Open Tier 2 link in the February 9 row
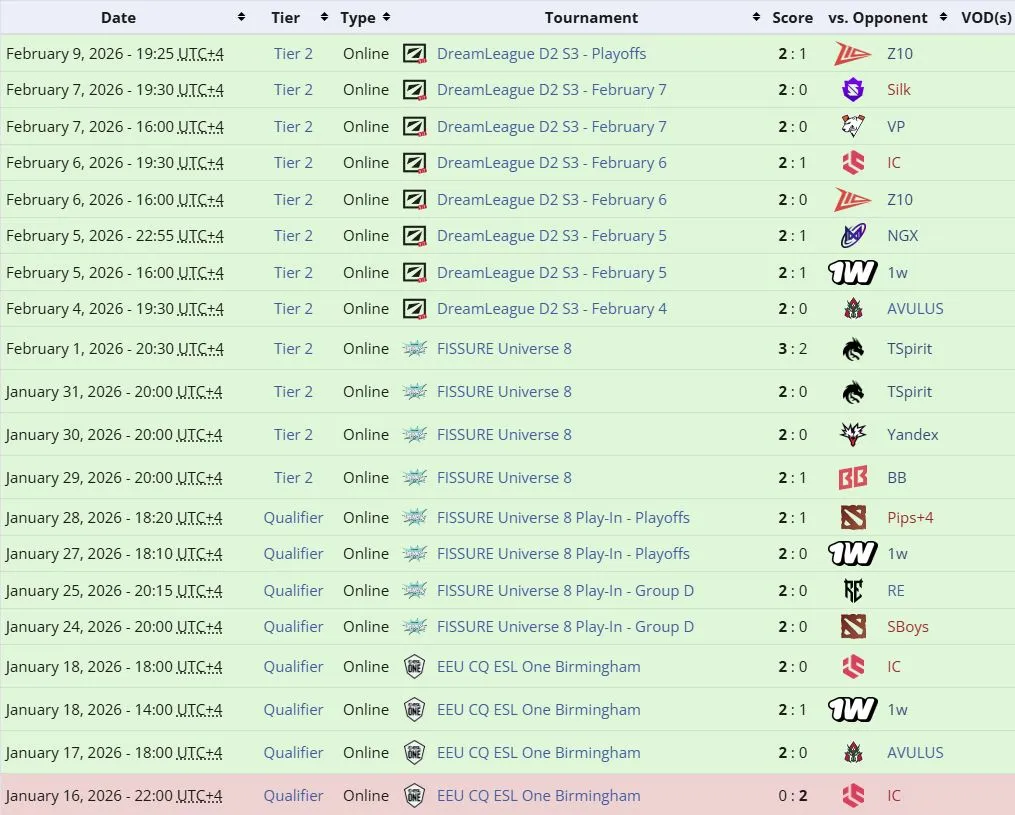This screenshot has width=1015, height=815. (293, 54)
